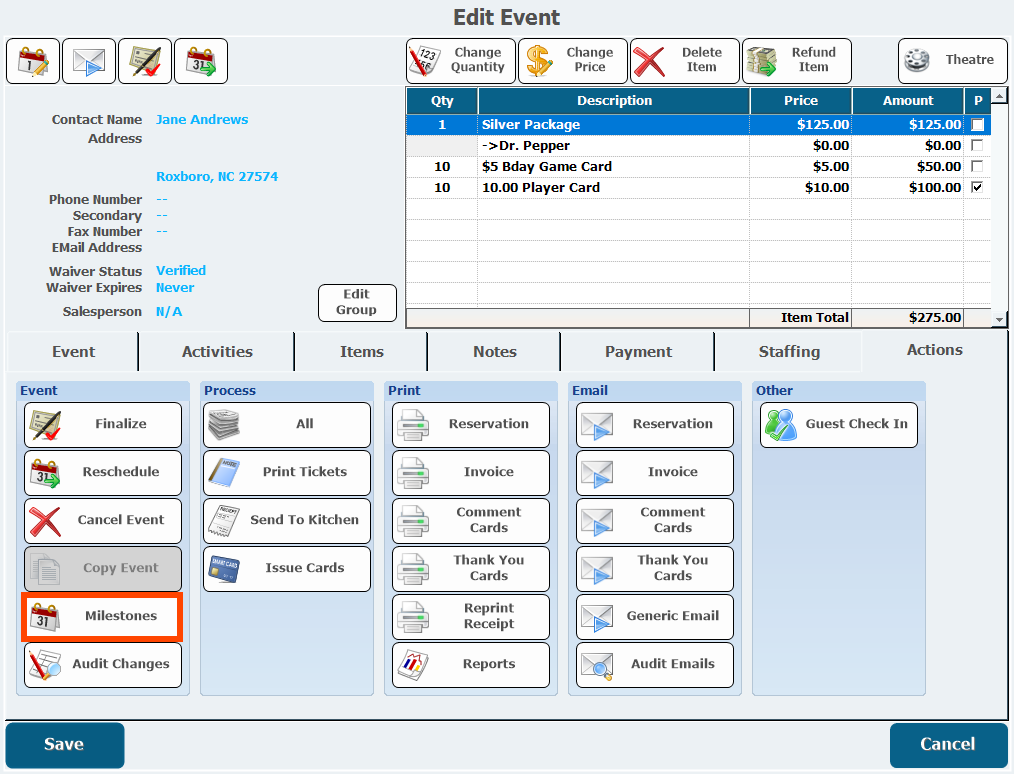Click the envelope email icon in top toolbar
This screenshot has width=1014, height=774.
(x=89, y=61)
